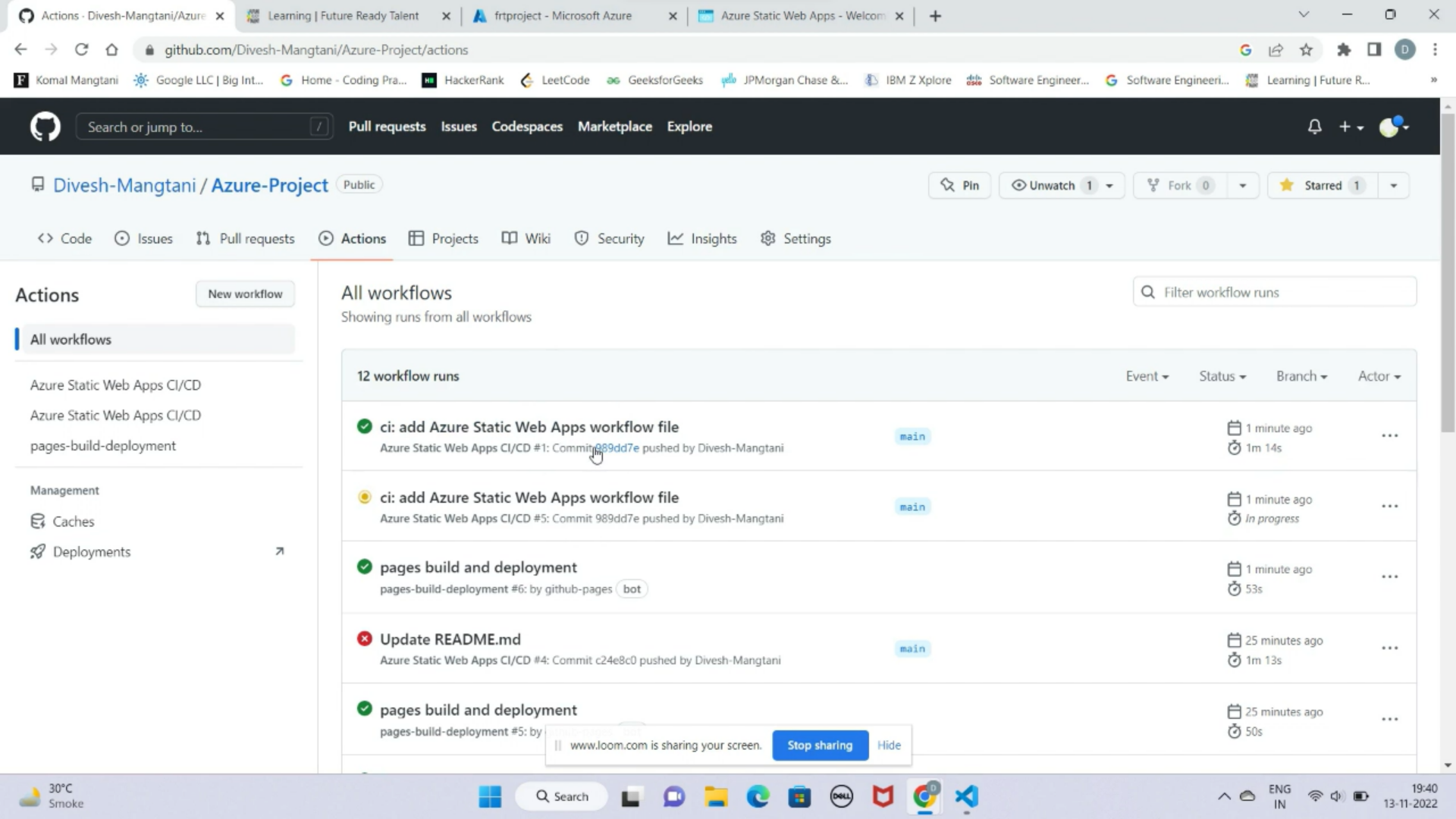Open Marketplace in the top navigation
The height and width of the screenshot is (819, 1456).
(x=615, y=127)
